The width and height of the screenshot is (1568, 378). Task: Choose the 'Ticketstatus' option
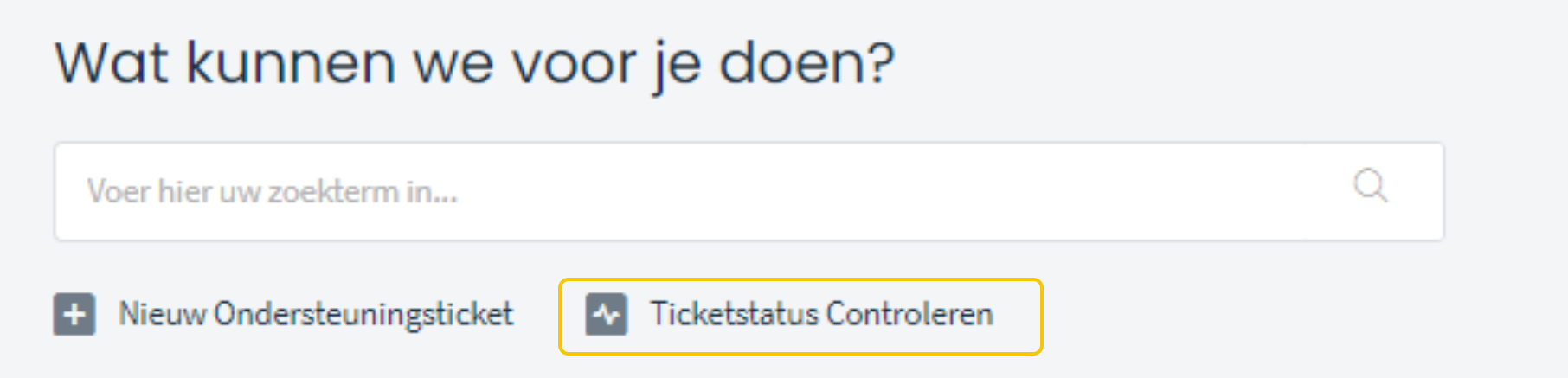[789, 314]
